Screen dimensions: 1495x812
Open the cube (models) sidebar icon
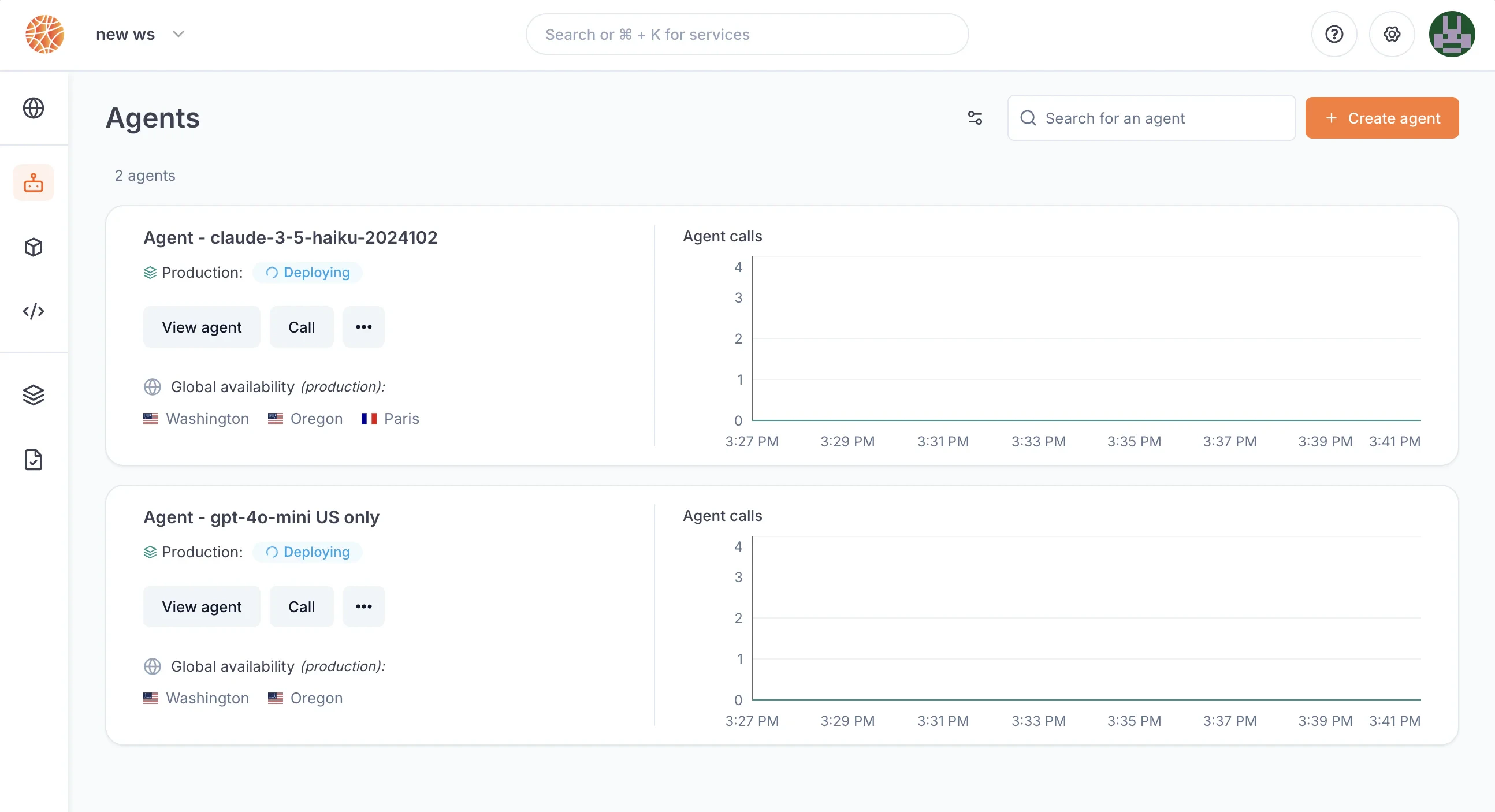33,247
